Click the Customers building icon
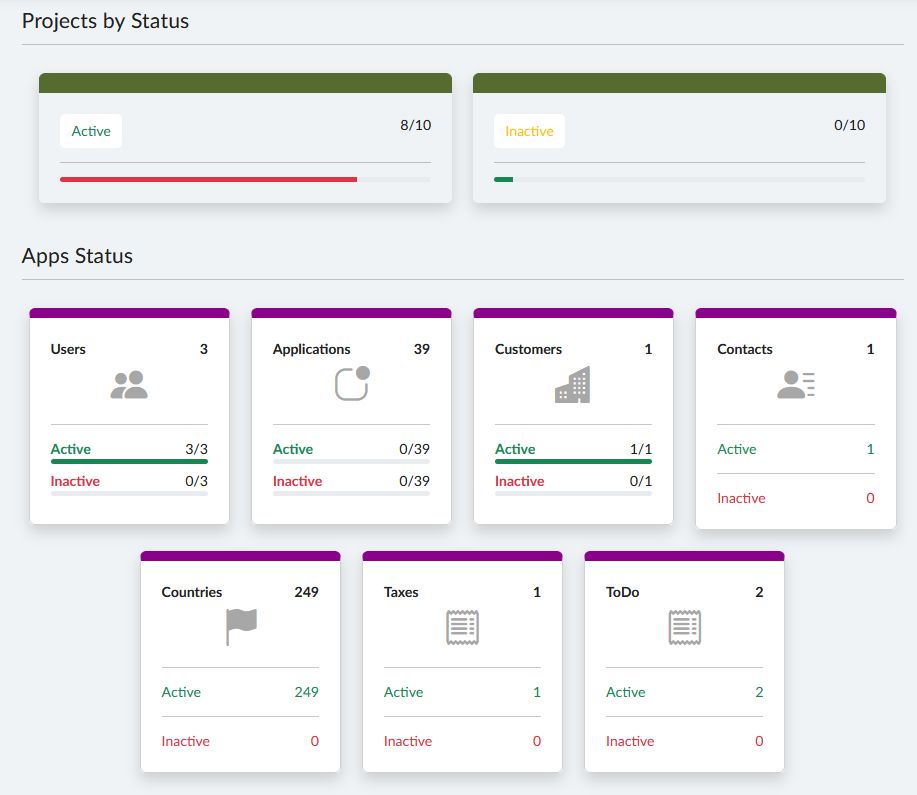 [x=573, y=385]
